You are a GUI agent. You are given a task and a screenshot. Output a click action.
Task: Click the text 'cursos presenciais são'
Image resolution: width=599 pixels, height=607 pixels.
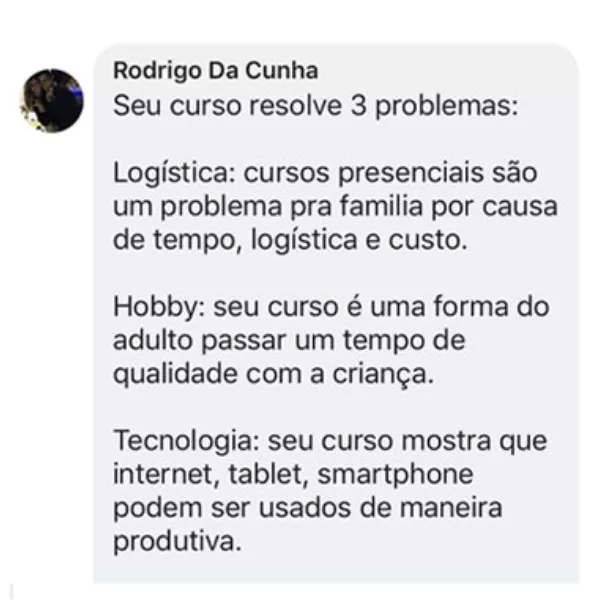point(390,173)
